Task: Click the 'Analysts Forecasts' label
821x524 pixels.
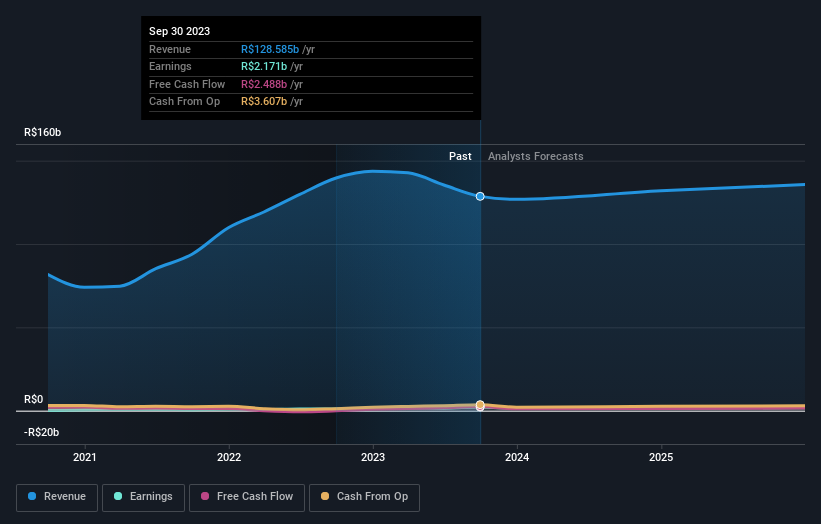Action: pyautogui.click(x=536, y=156)
